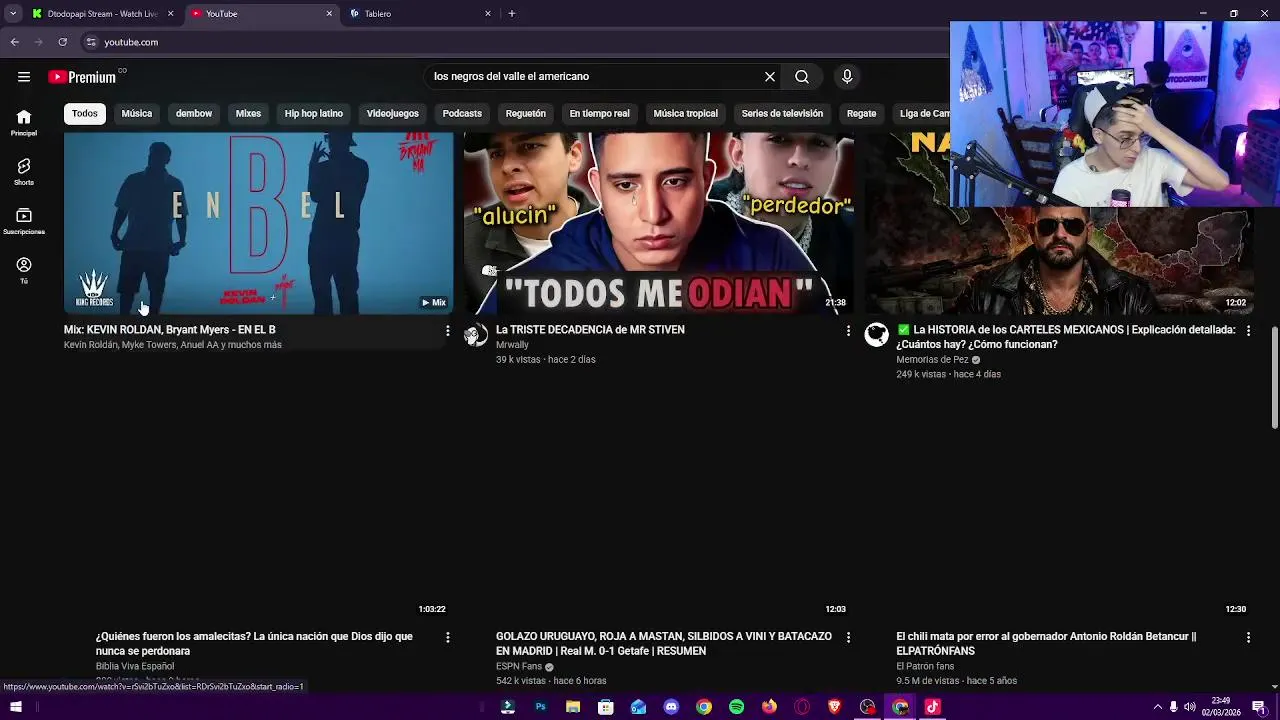Select the Hip hop latino filter chip

(314, 114)
